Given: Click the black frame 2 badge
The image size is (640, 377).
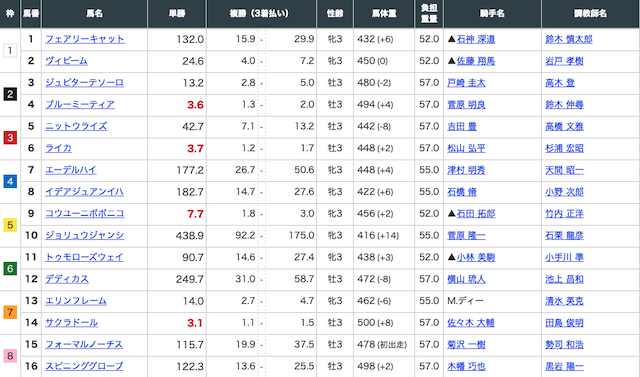Looking at the screenshot, I should [10, 94].
